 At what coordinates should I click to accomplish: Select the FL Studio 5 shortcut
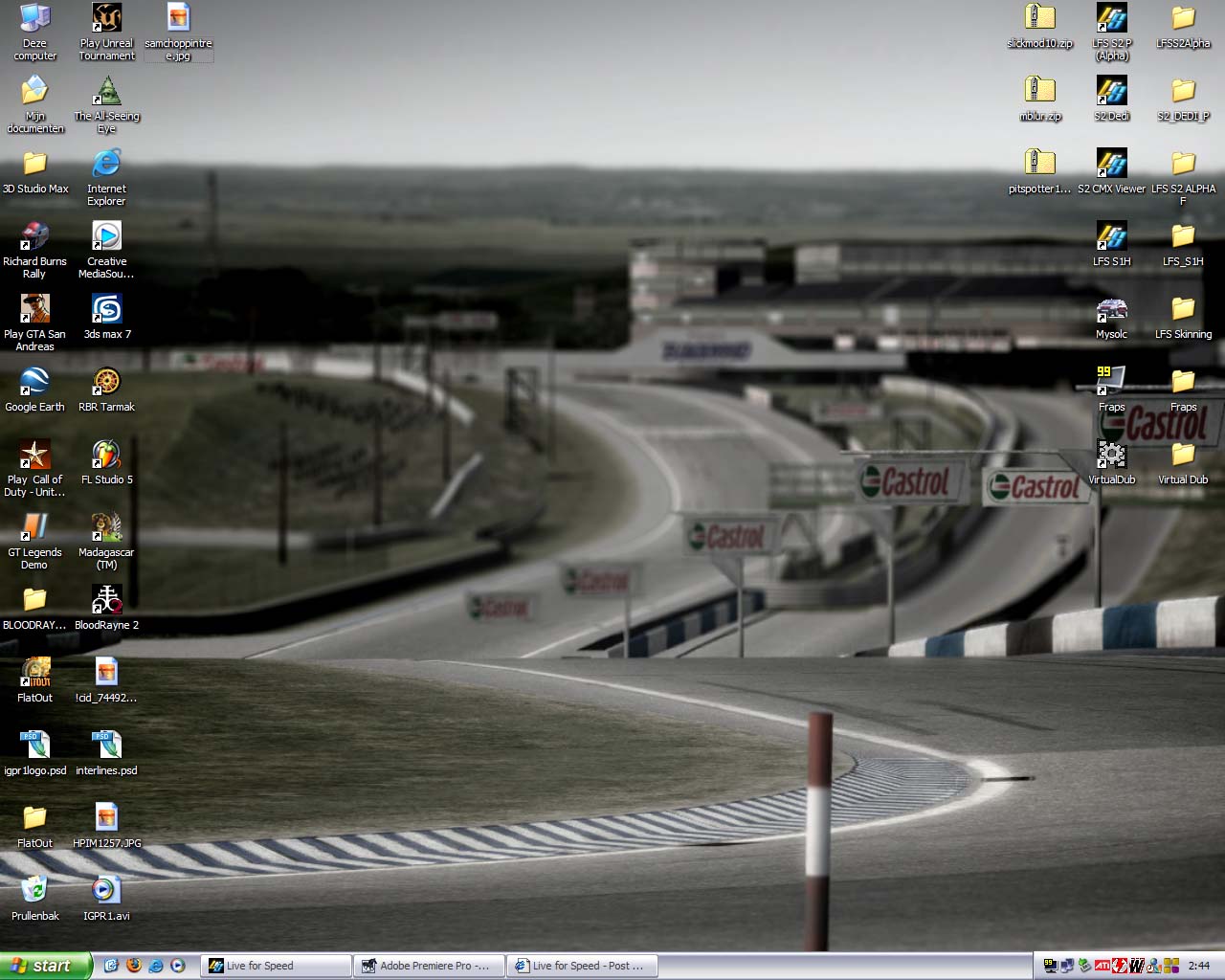pyautogui.click(x=106, y=462)
